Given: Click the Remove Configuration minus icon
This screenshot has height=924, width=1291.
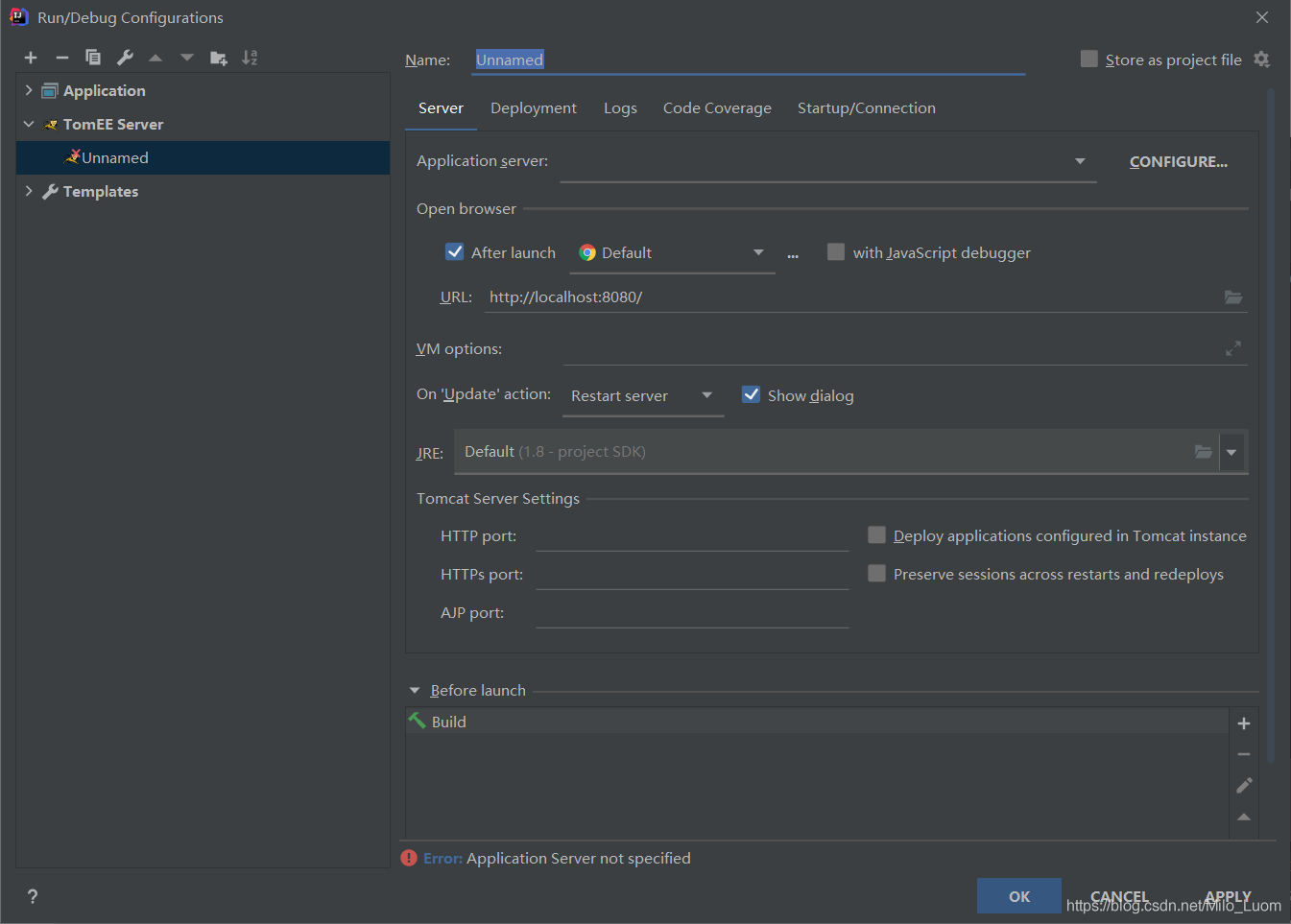Looking at the screenshot, I should coord(62,58).
